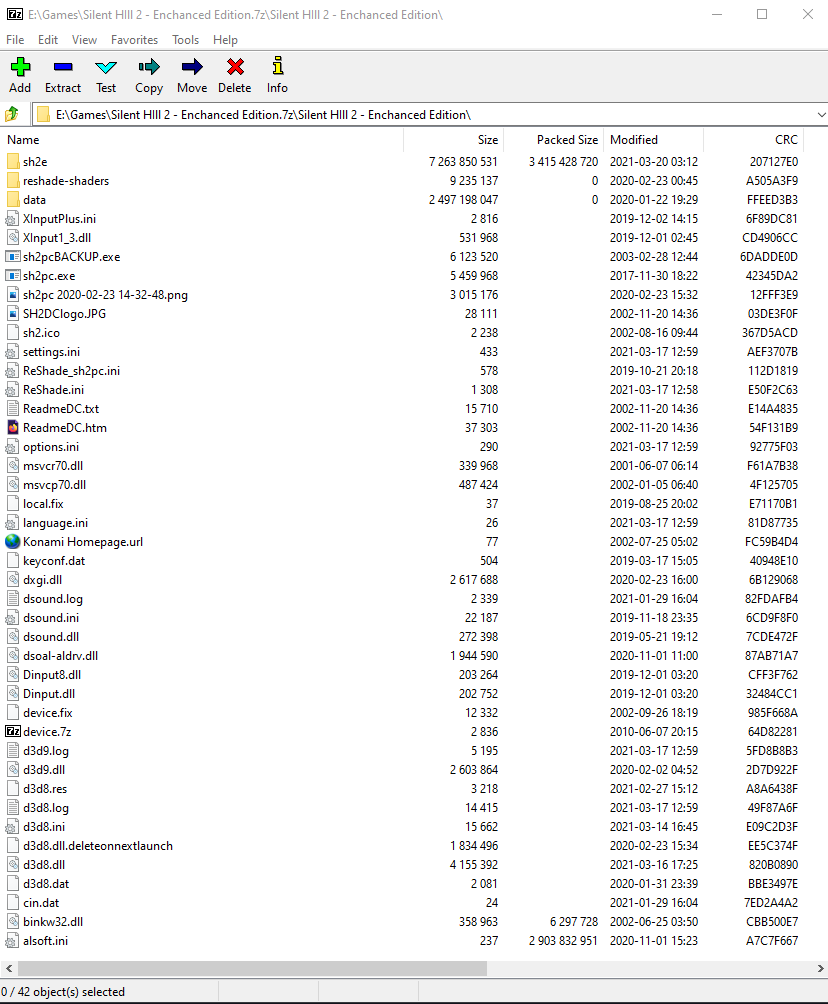Click the dsound.log text file icon
This screenshot has height=1004, width=828.
point(13,599)
